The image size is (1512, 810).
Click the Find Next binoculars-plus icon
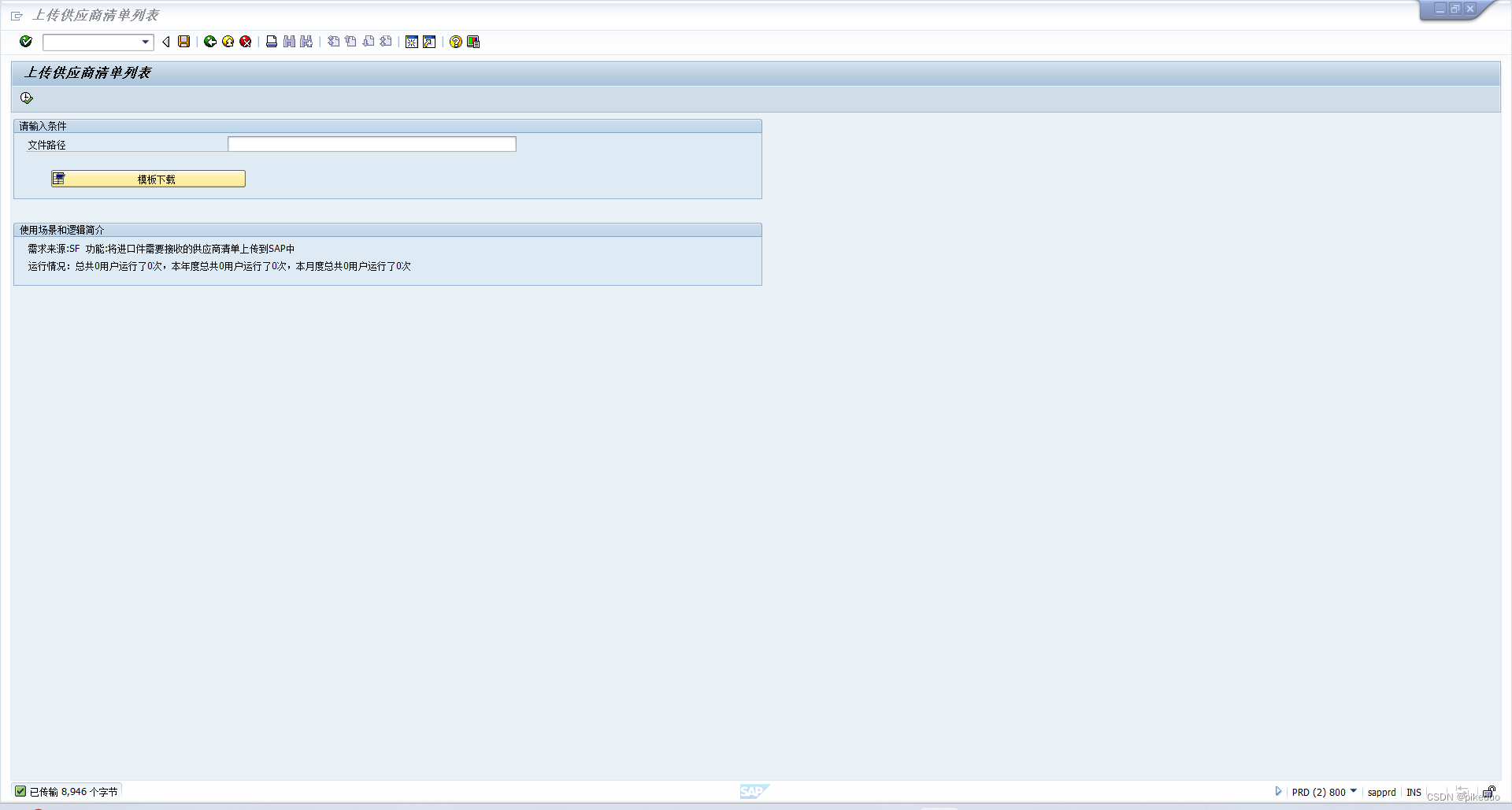[x=306, y=42]
